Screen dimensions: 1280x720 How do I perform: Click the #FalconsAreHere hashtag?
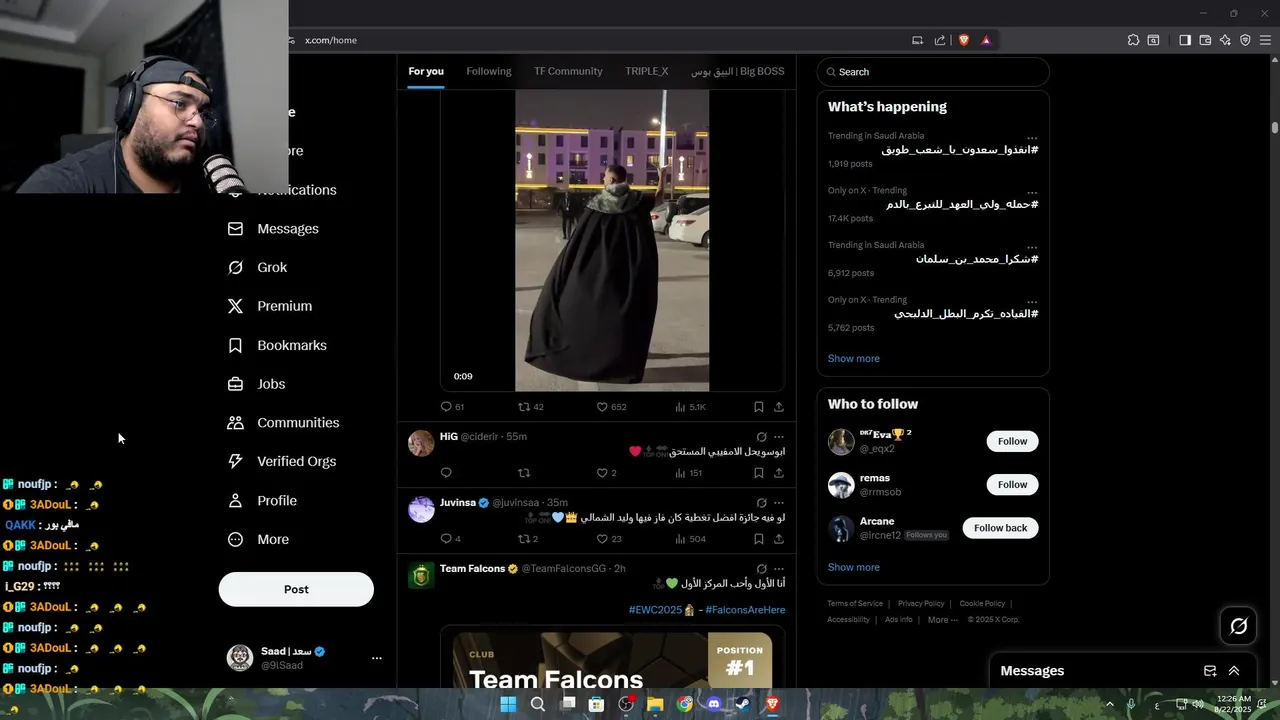pos(745,610)
